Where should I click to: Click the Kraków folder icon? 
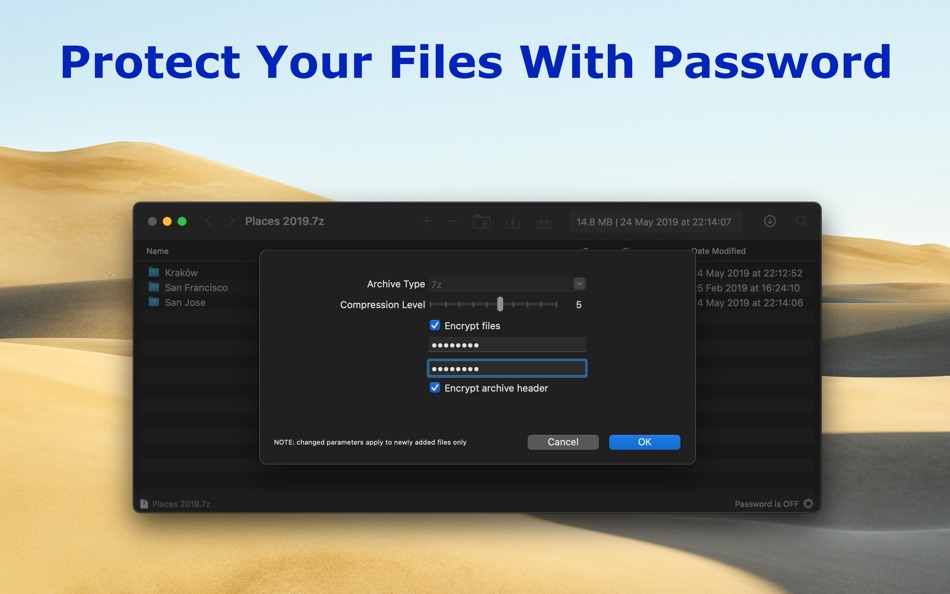click(154, 272)
